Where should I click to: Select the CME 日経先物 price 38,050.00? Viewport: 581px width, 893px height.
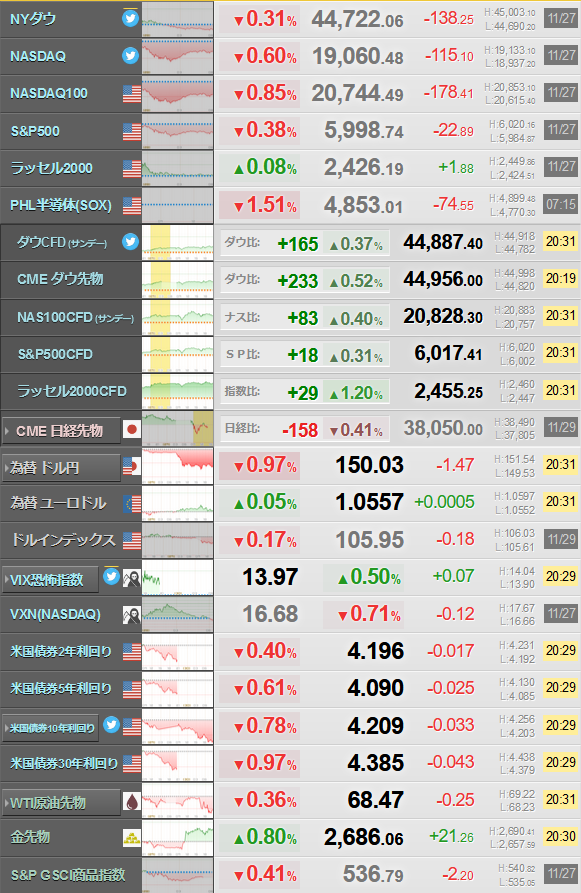(443, 428)
